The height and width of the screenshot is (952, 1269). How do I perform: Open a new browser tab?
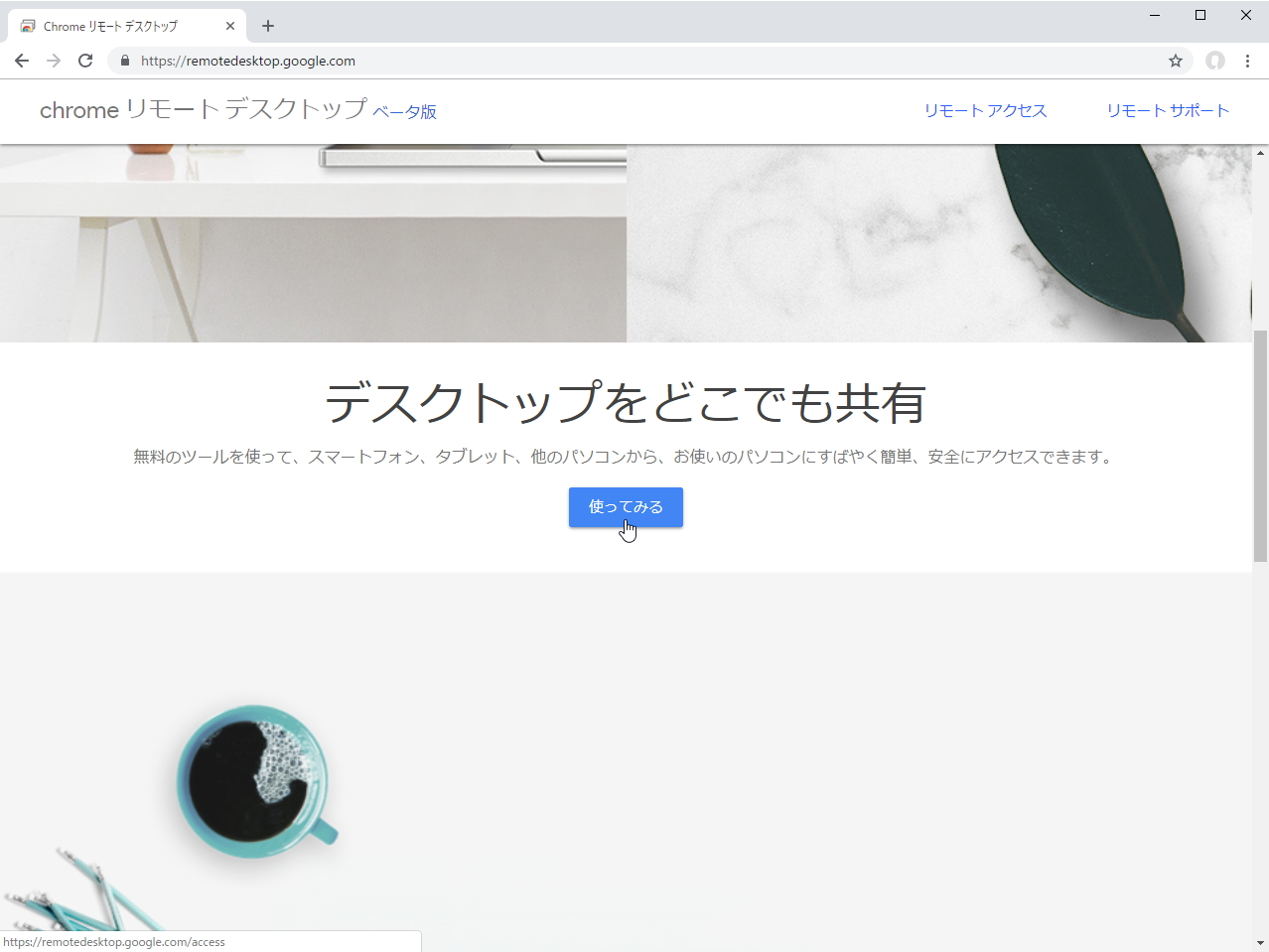(x=267, y=26)
